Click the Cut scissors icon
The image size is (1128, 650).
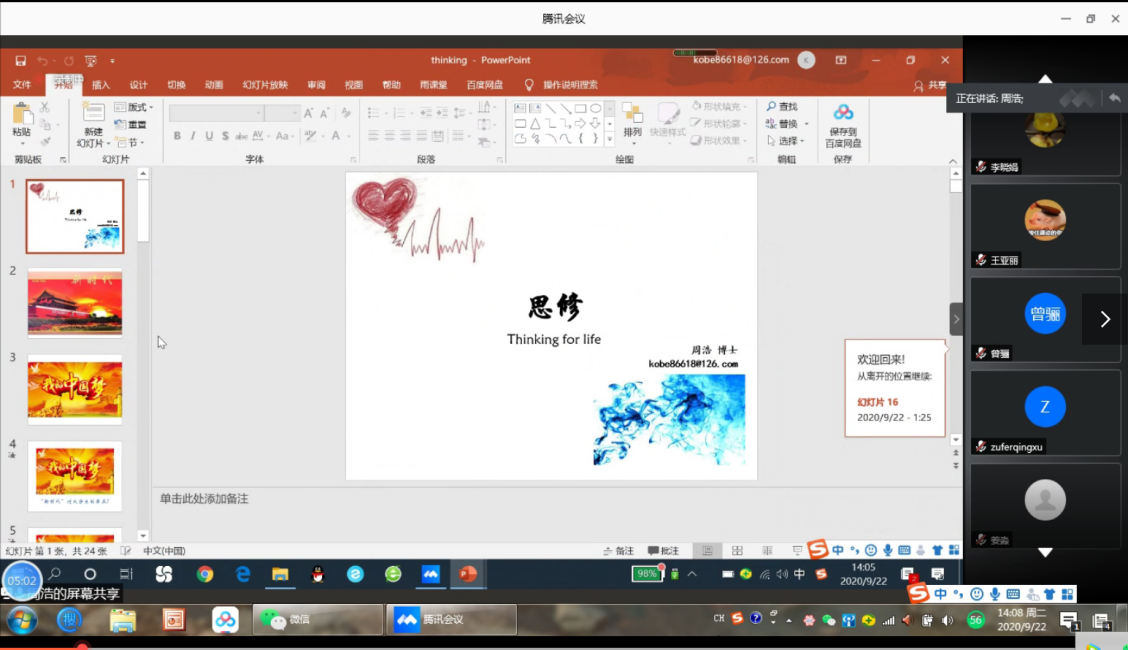[x=45, y=107]
